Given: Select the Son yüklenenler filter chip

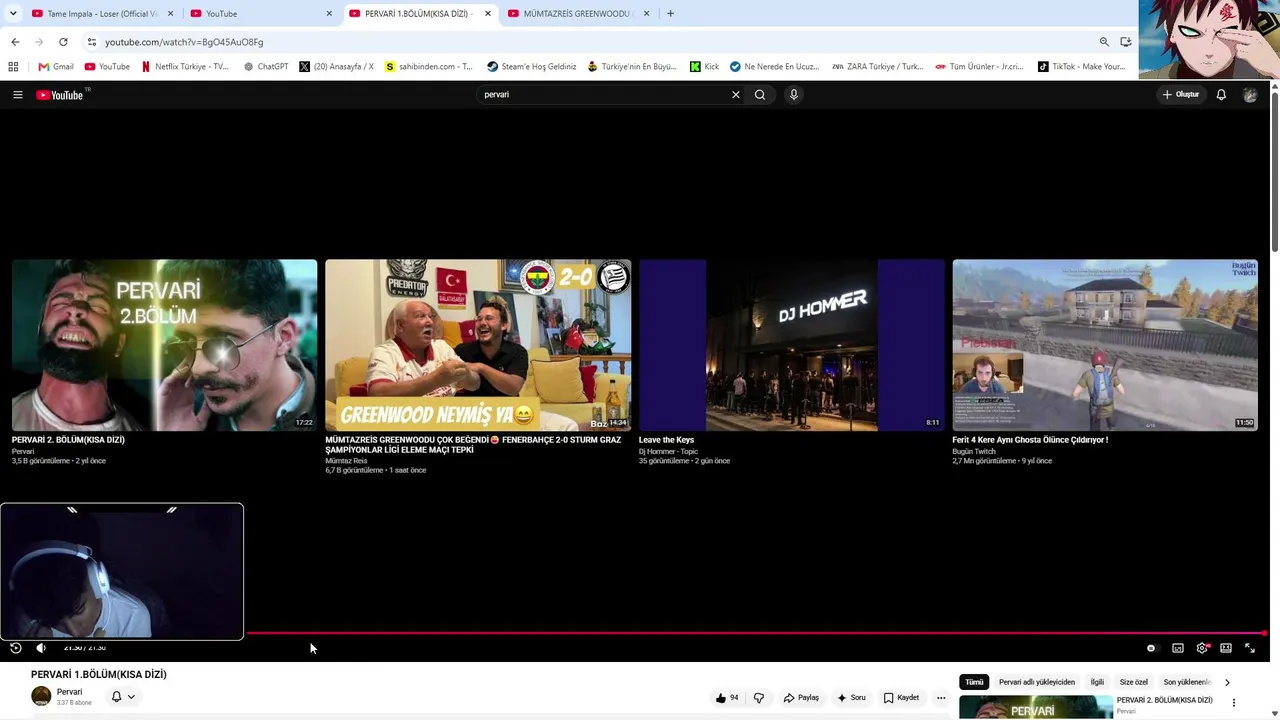Looking at the screenshot, I should coord(1188,682).
